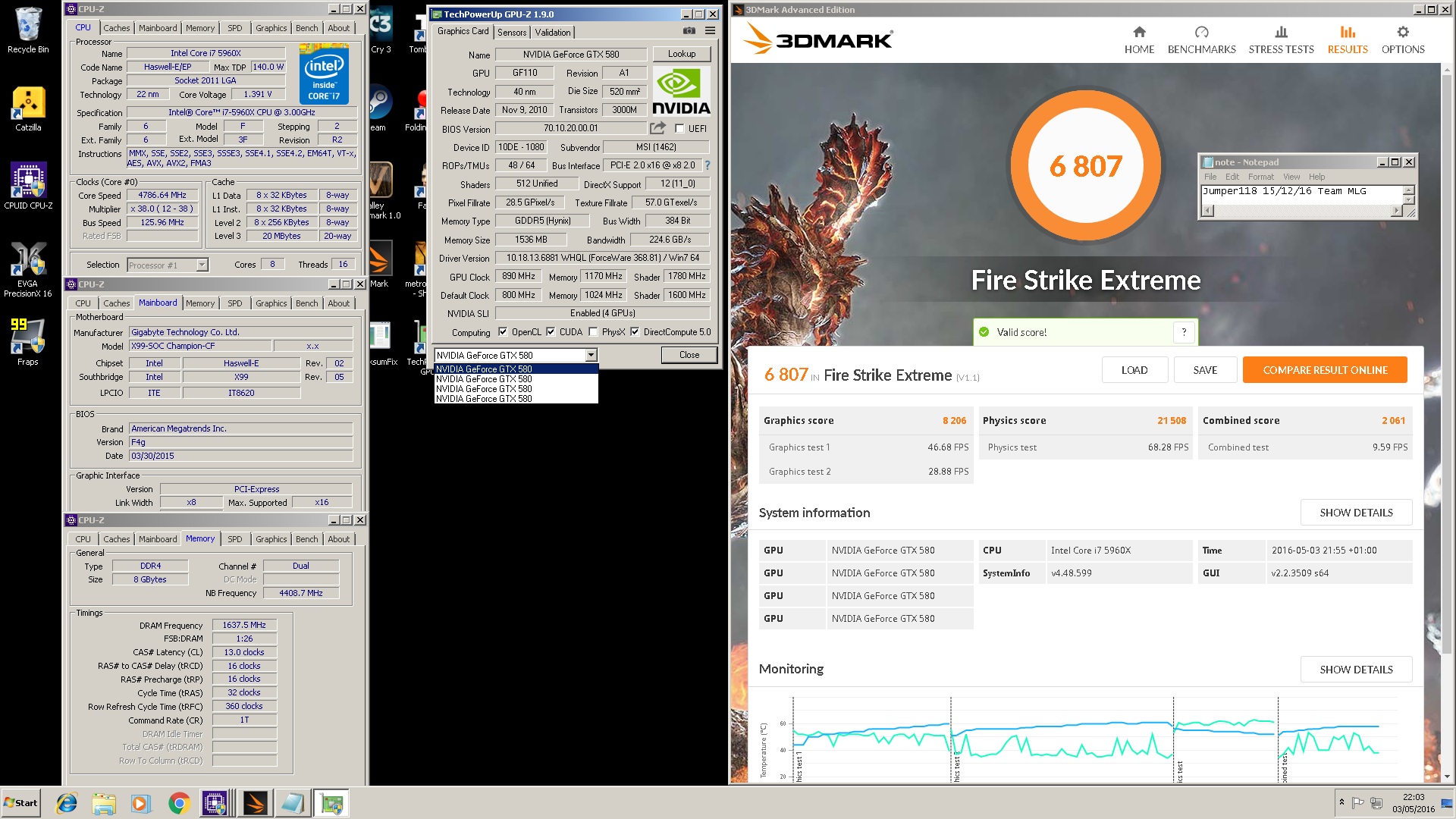The width and height of the screenshot is (1456, 819).
Task: Open the GPU-Z hamburger menu icon
Action: coord(710,31)
